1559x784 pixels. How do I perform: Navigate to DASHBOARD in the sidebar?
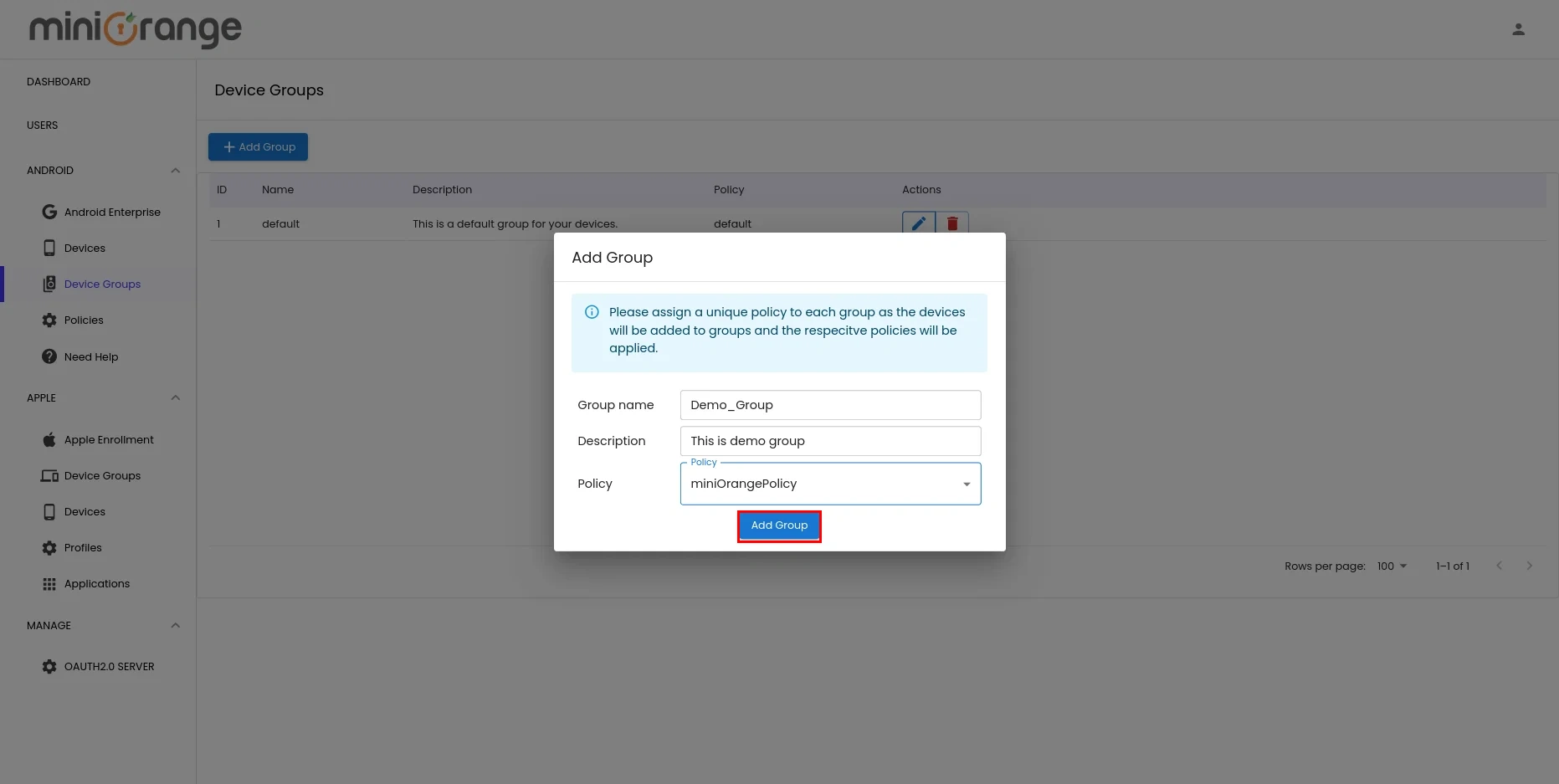click(x=59, y=81)
